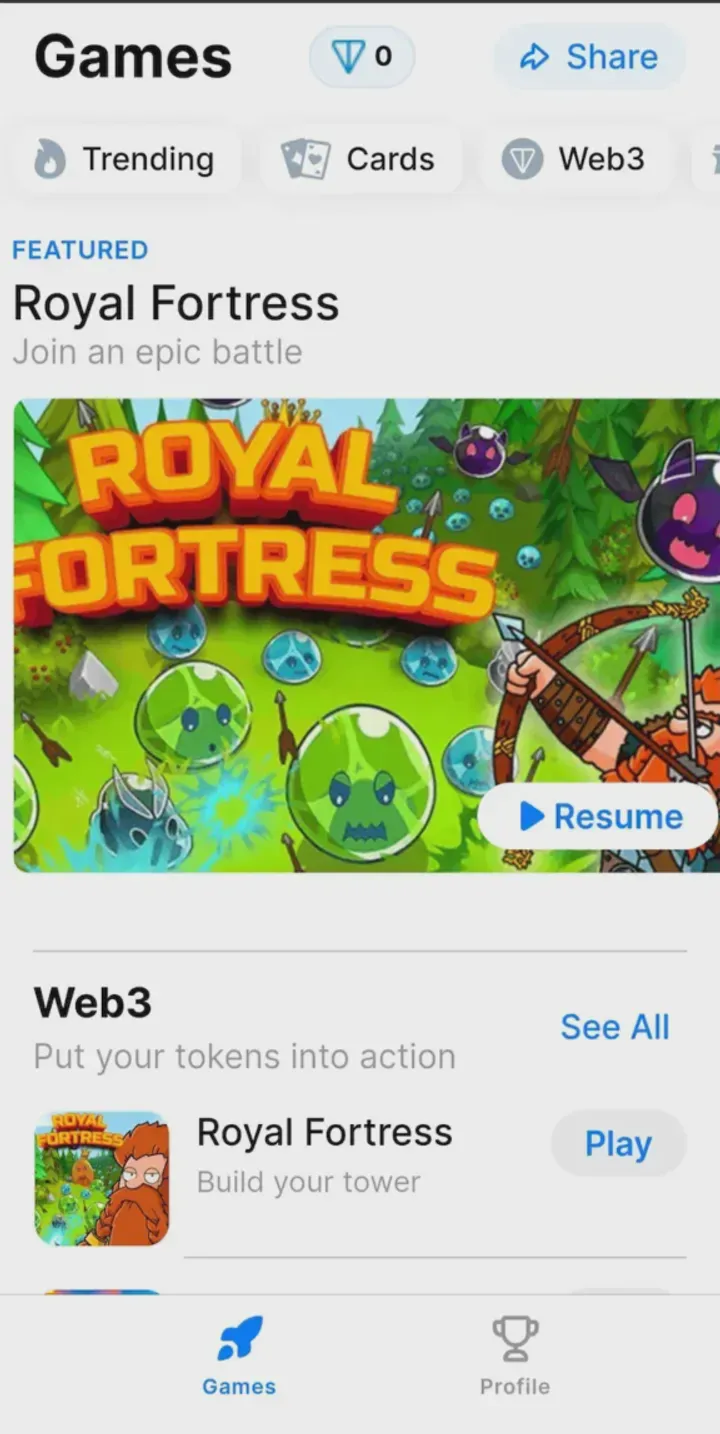Select the Trending category chip

(126, 159)
